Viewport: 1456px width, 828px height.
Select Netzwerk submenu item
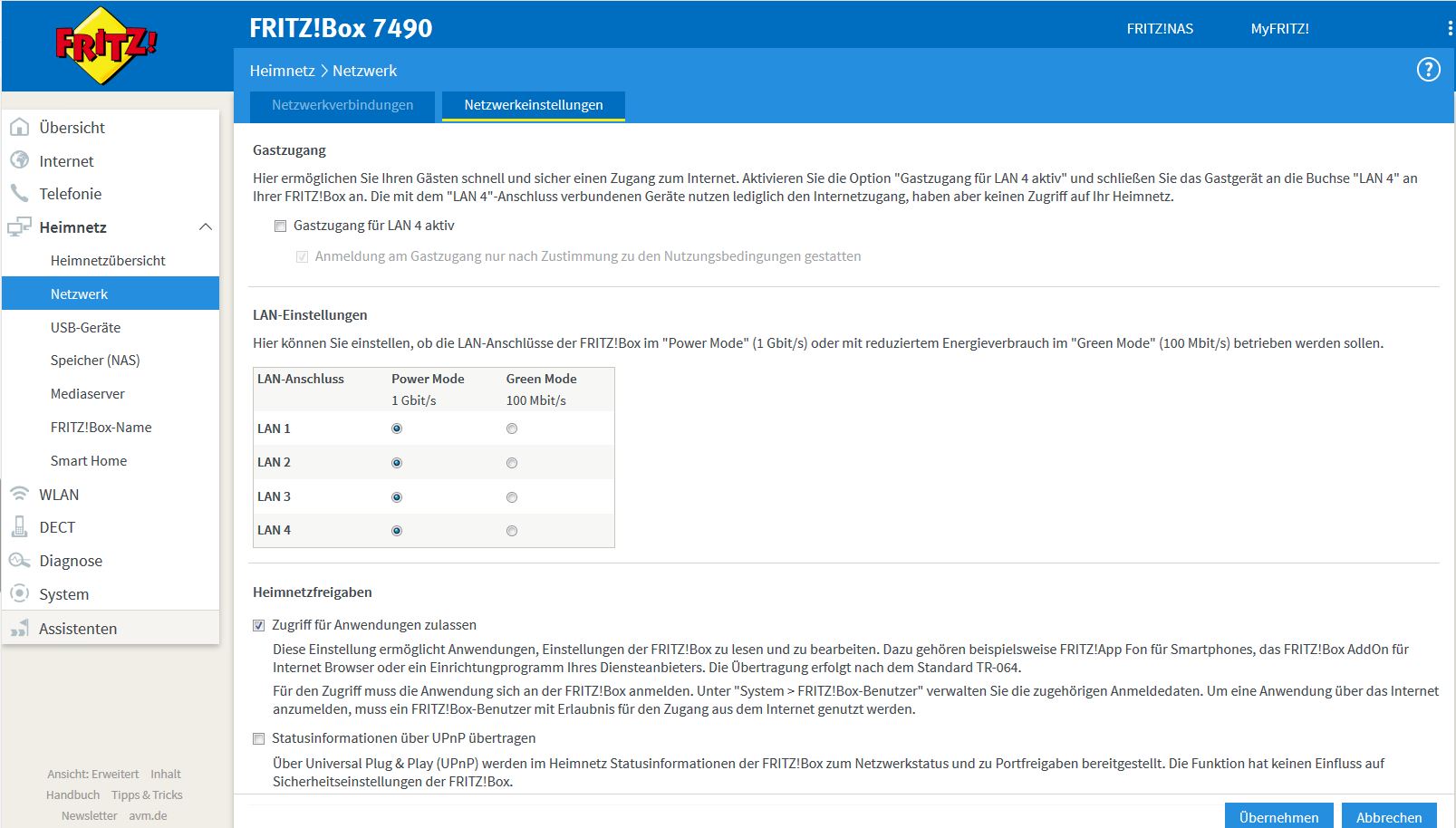pyautogui.click(x=111, y=294)
